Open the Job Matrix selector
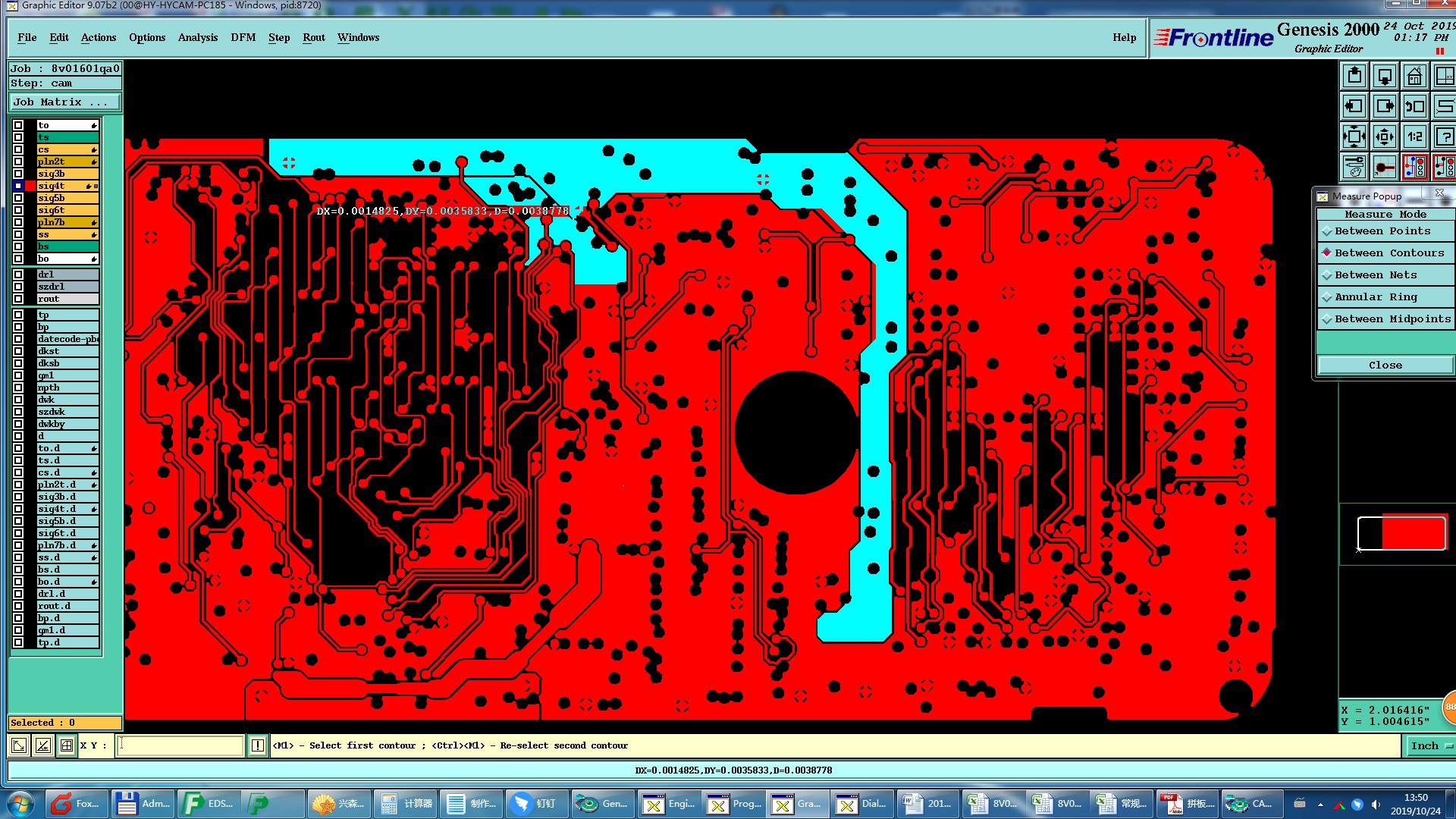The image size is (1456, 819). point(64,102)
